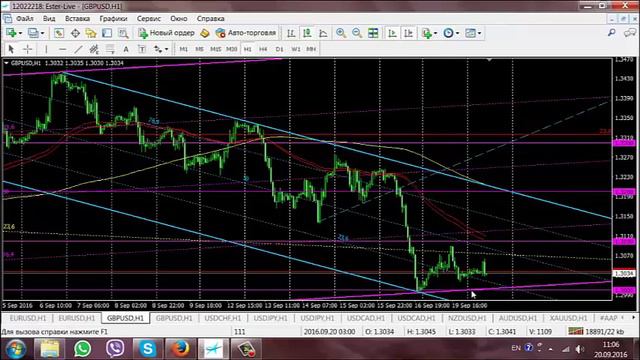This screenshot has height=360, width=640.
Task: Switch timeframe to H4
Action: pyautogui.click(x=263, y=49)
